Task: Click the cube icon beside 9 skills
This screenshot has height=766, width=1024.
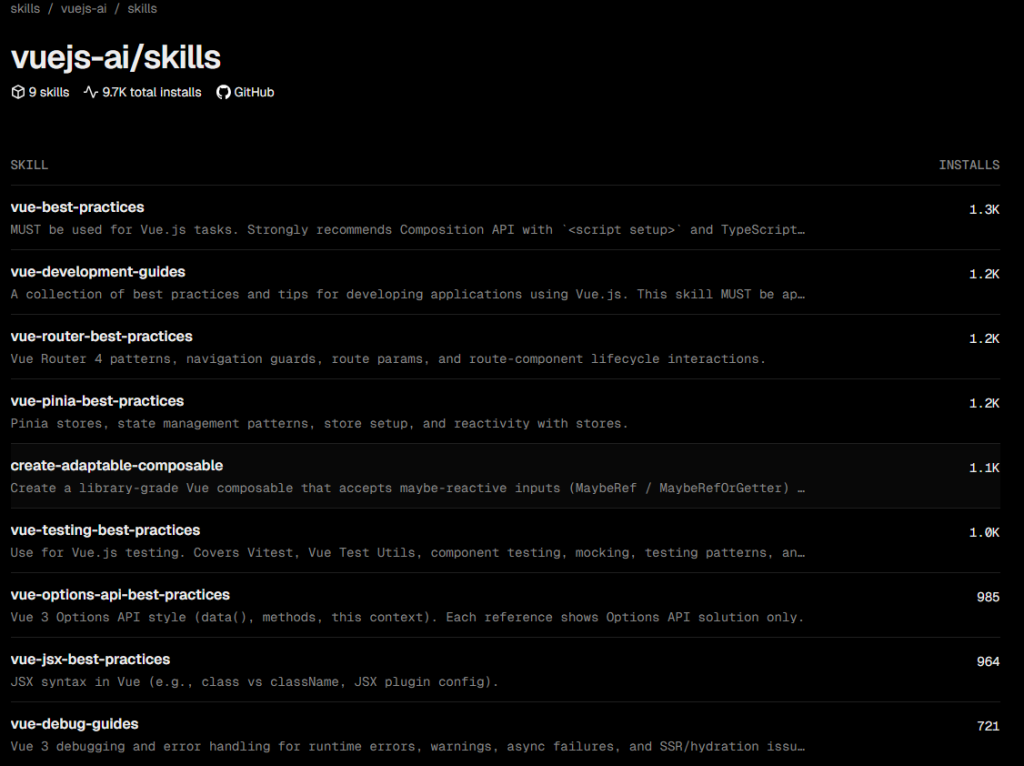Action: (x=17, y=92)
